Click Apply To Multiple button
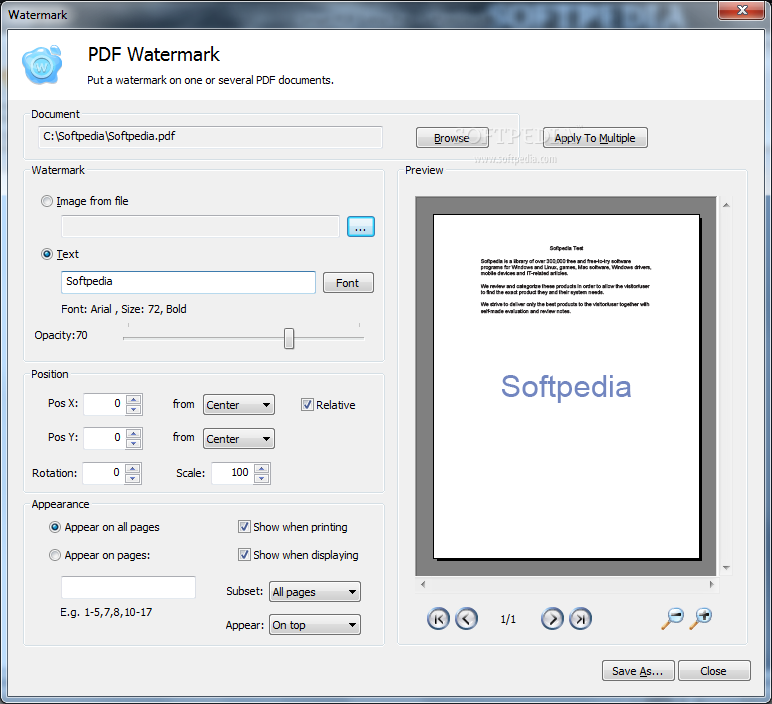Viewport: 772px width, 704px height. click(x=595, y=138)
